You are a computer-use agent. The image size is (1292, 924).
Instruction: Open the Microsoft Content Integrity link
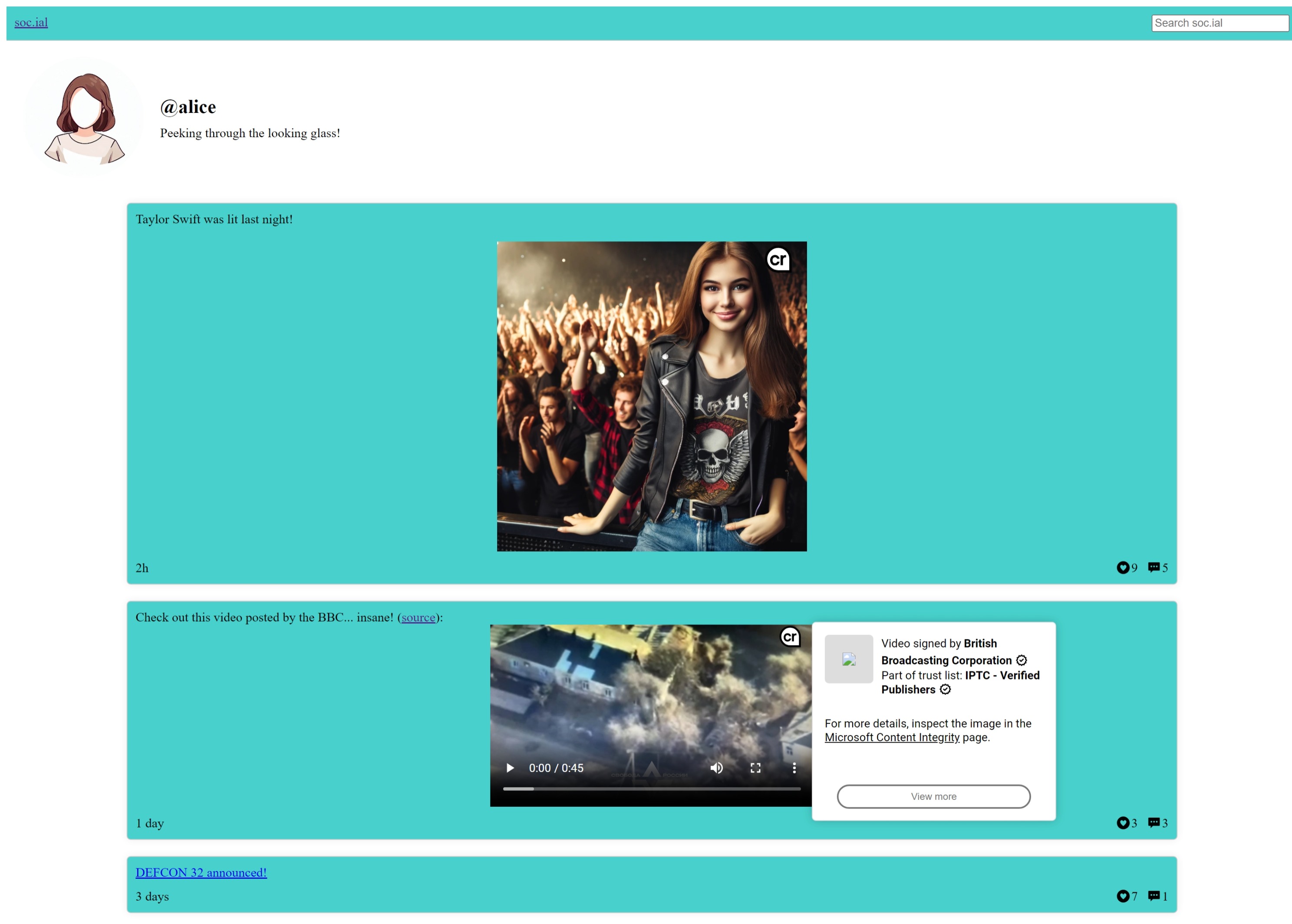click(892, 737)
